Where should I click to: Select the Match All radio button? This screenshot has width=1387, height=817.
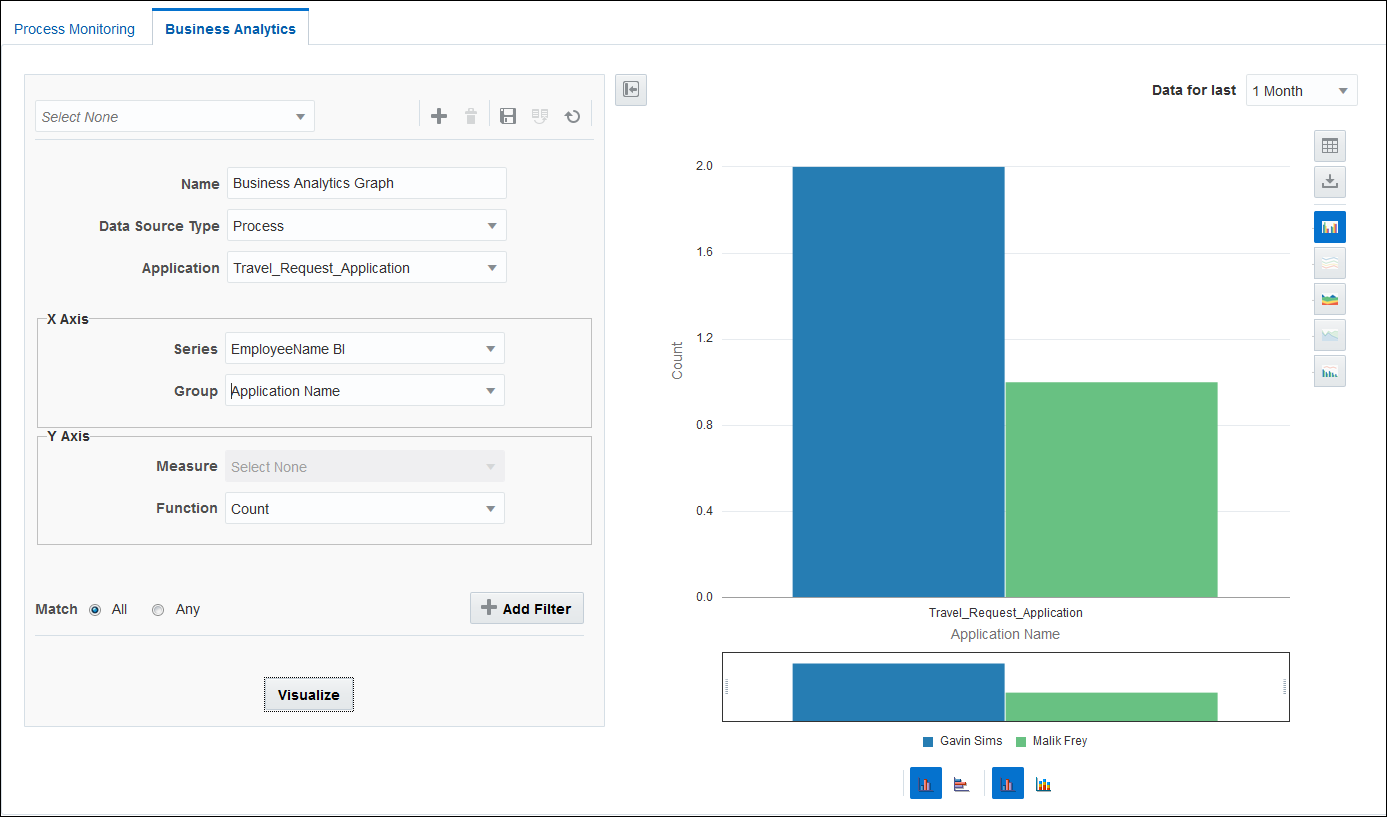click(95, 609)
